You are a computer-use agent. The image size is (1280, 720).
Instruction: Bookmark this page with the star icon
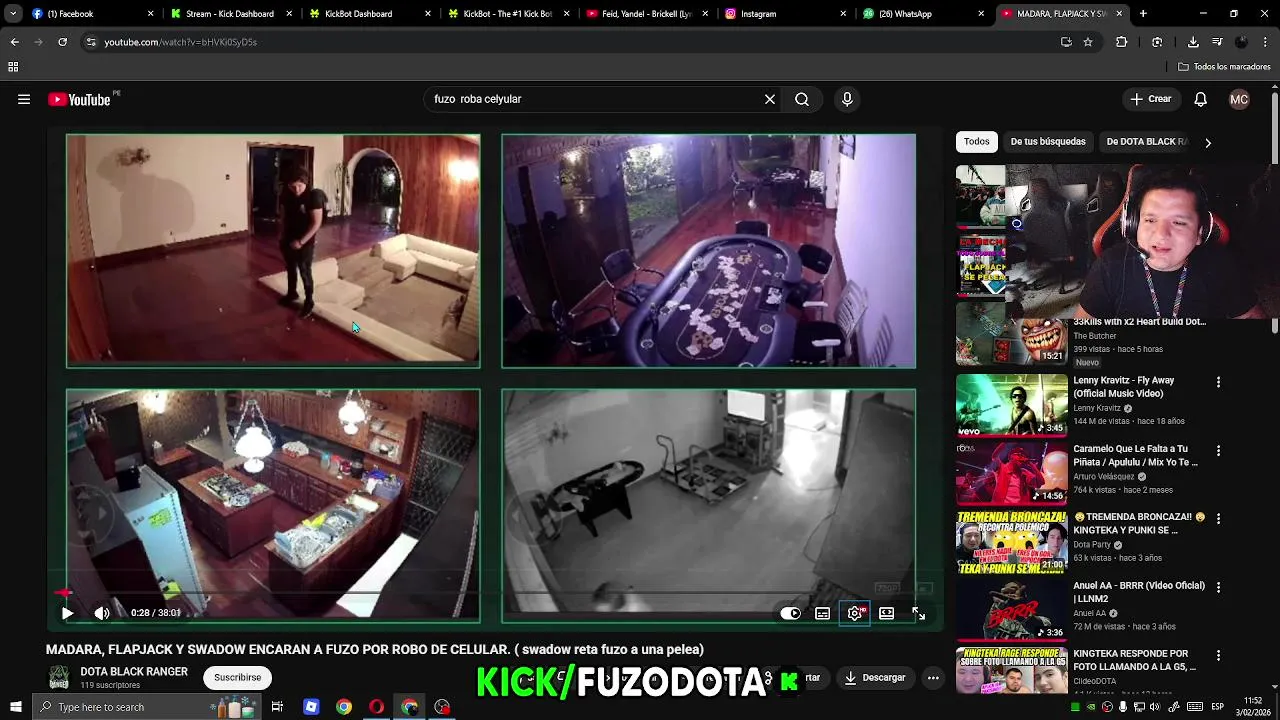coord(1088,42)
